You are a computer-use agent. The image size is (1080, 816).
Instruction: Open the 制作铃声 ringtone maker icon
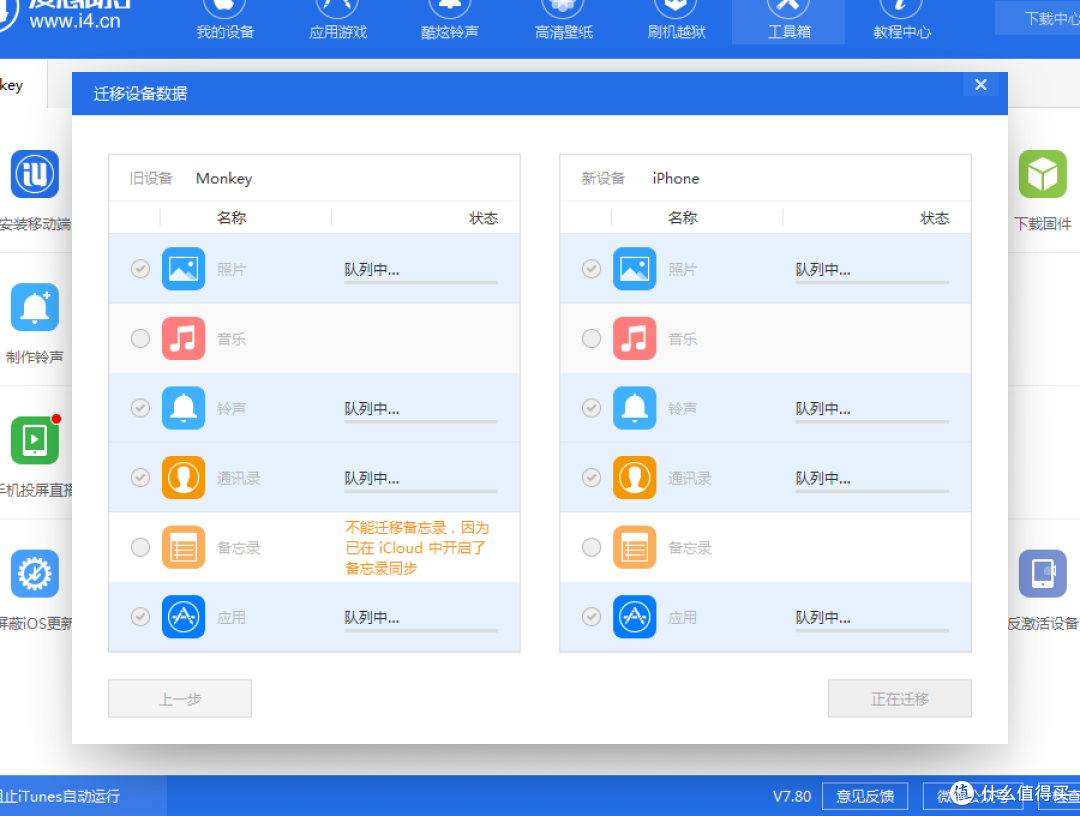tap(34, 307)
